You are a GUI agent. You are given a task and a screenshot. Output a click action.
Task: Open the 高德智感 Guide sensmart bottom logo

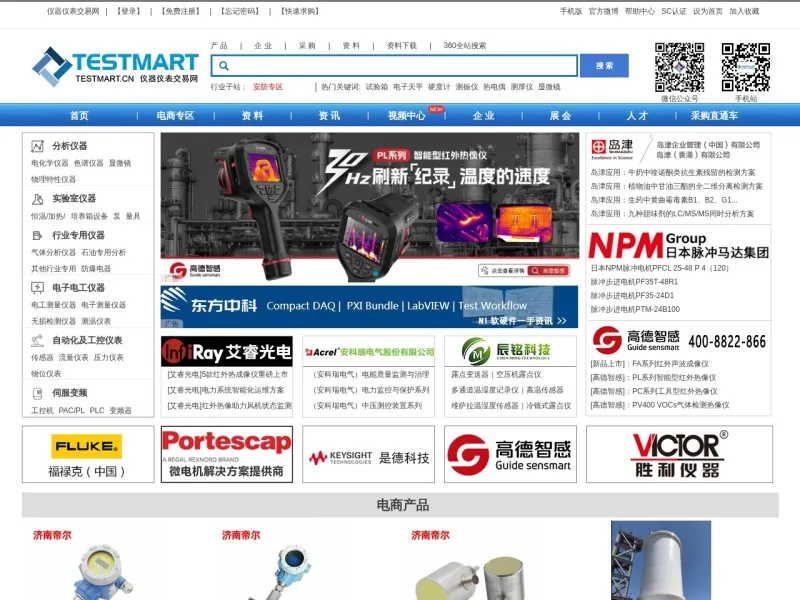tap(510, 454)
